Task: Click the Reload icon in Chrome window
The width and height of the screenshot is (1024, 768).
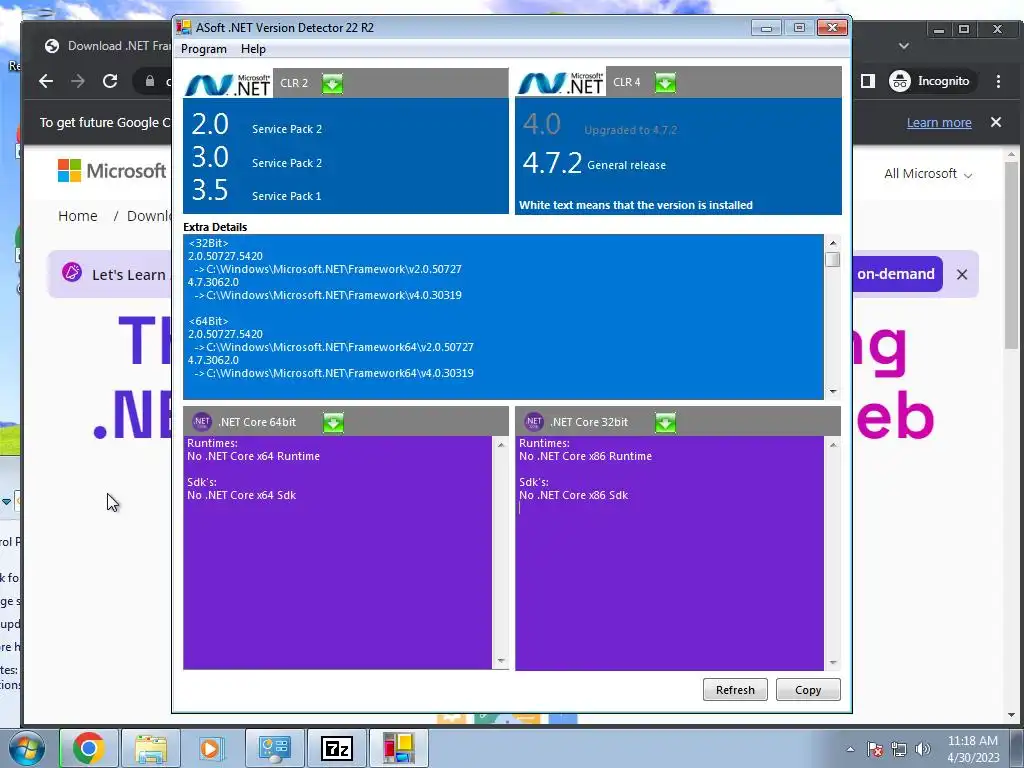Action: coord(110,81)
